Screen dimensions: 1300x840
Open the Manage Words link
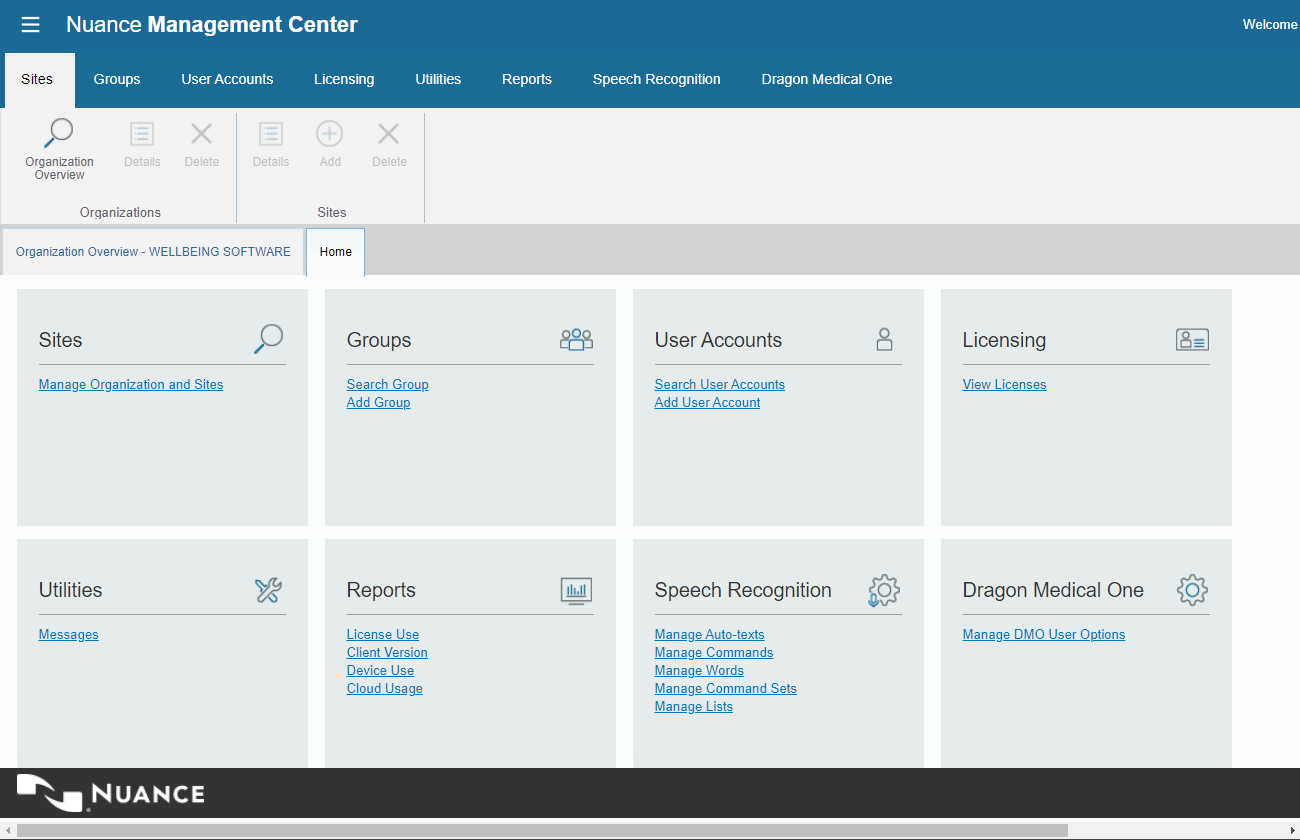click(699, 671)
